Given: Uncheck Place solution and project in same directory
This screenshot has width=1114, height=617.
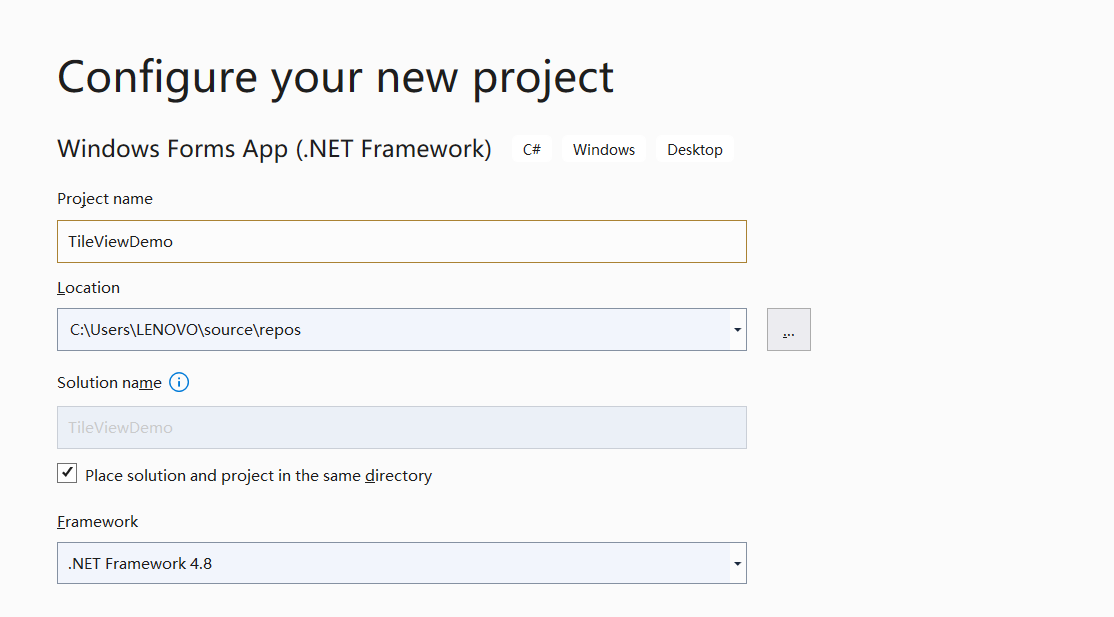Looking at the screenshot, I should pos(67,473).
